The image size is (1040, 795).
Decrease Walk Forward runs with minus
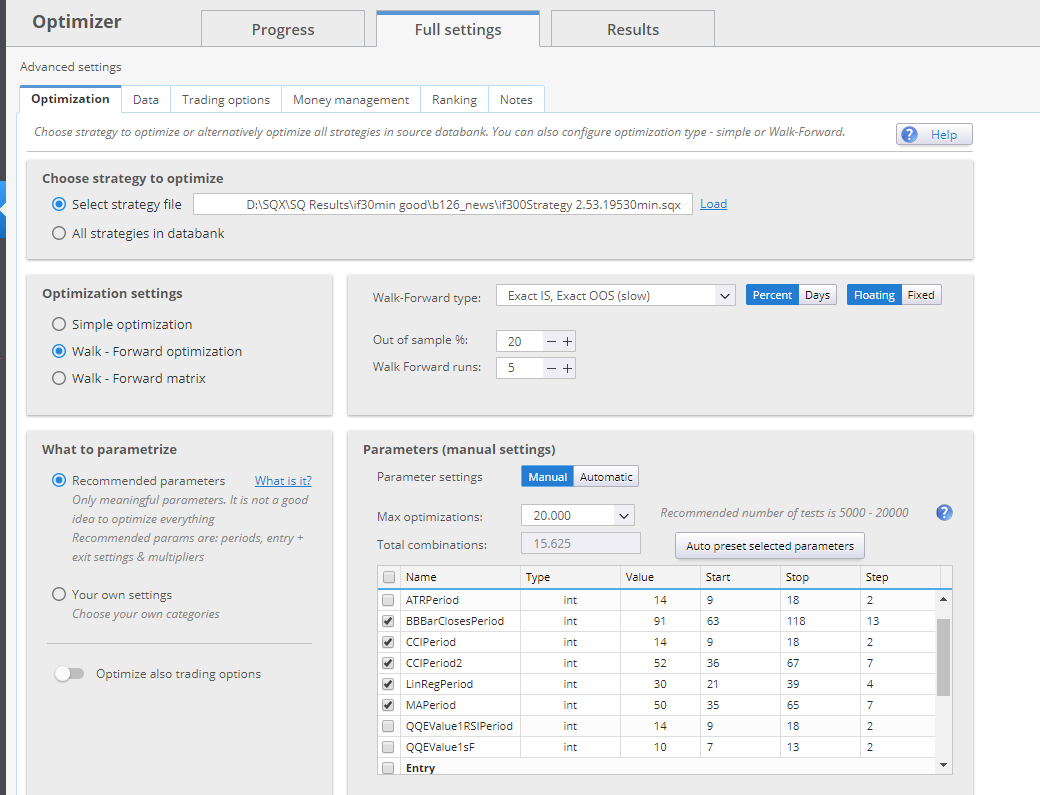pos(551,368)
